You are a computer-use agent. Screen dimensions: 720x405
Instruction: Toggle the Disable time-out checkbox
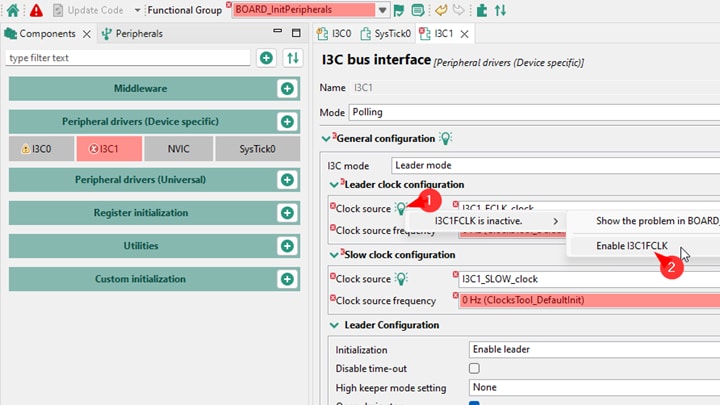tap(475, 369)
